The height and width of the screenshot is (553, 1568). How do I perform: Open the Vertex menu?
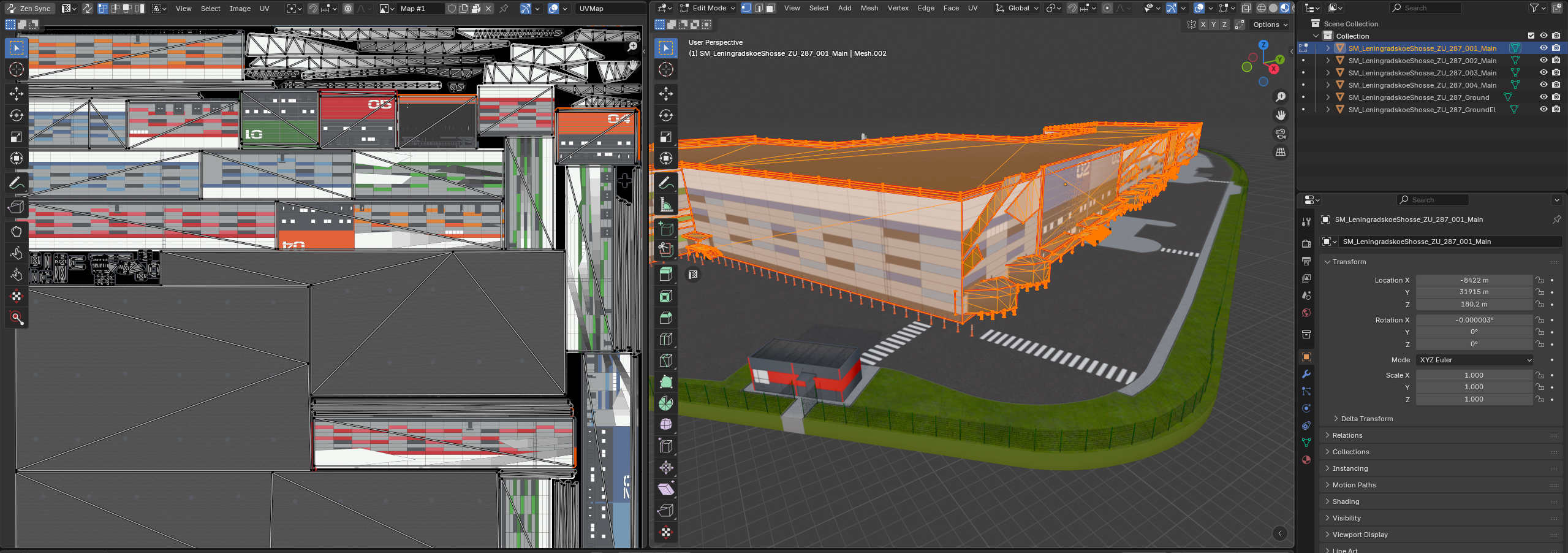point(898,8)
